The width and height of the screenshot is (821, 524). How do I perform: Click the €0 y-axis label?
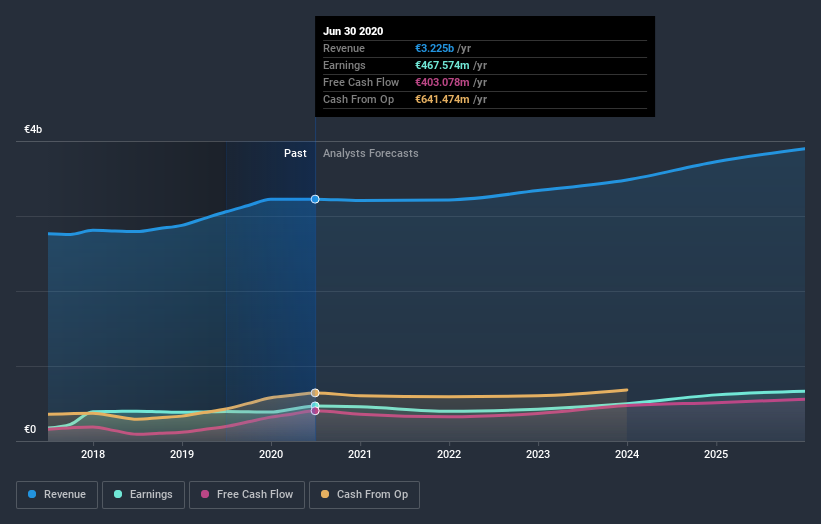[30, 429]
